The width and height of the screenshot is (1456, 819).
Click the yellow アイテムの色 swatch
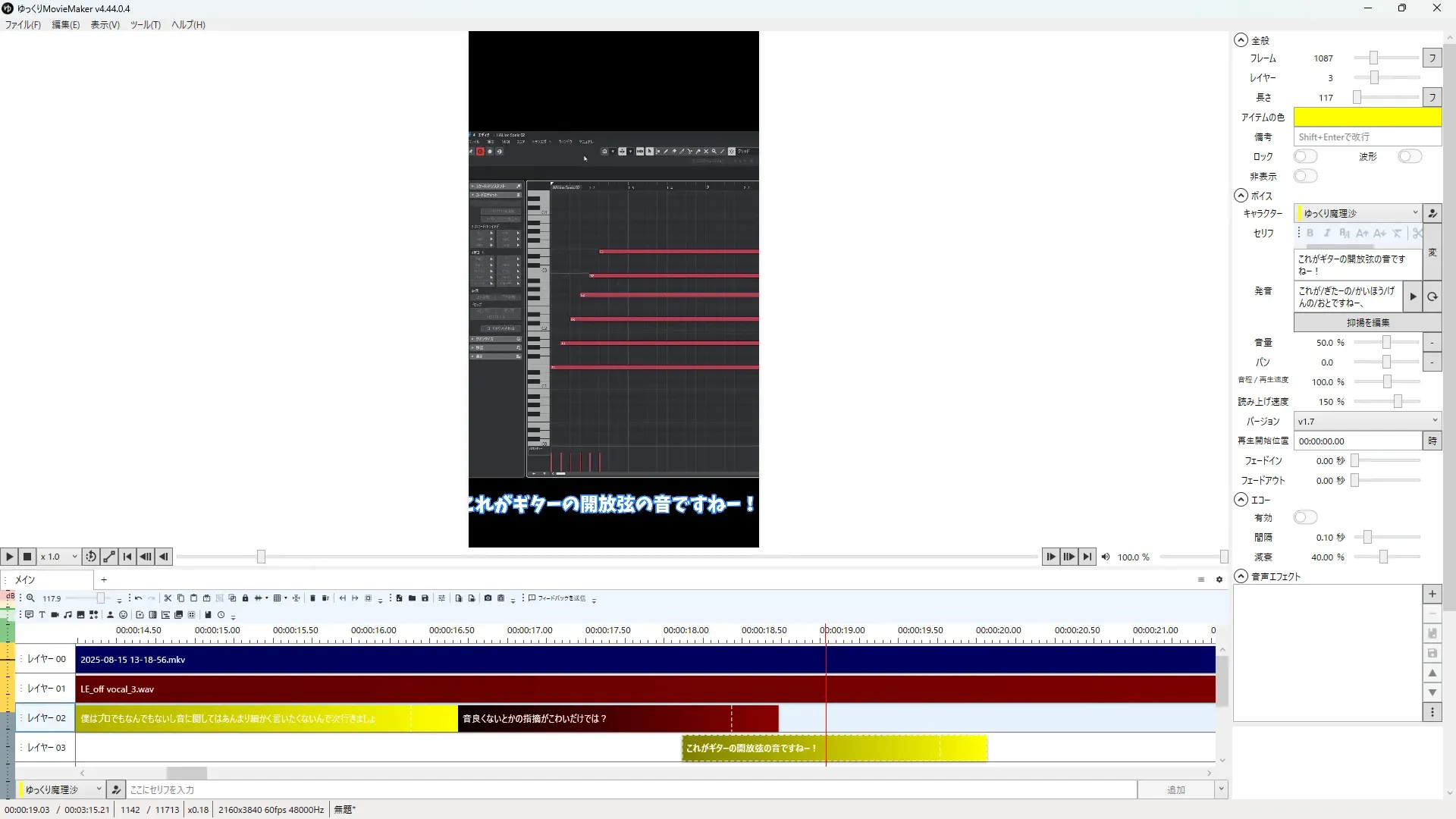click(1367, 117)
